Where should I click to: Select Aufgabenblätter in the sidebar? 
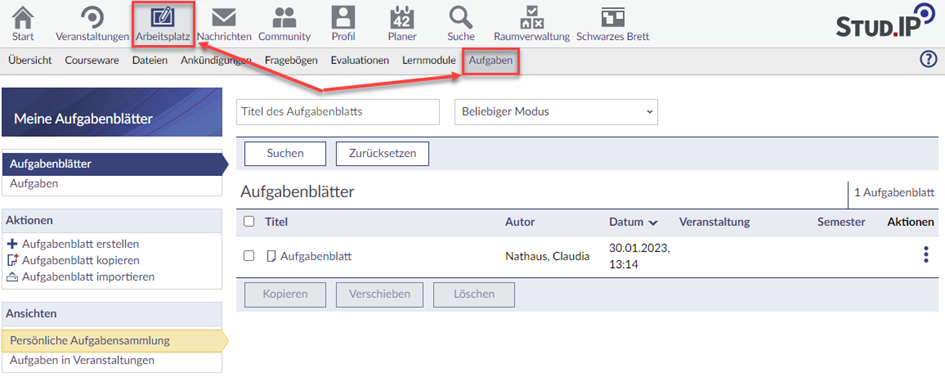click(x=112, y=163)
